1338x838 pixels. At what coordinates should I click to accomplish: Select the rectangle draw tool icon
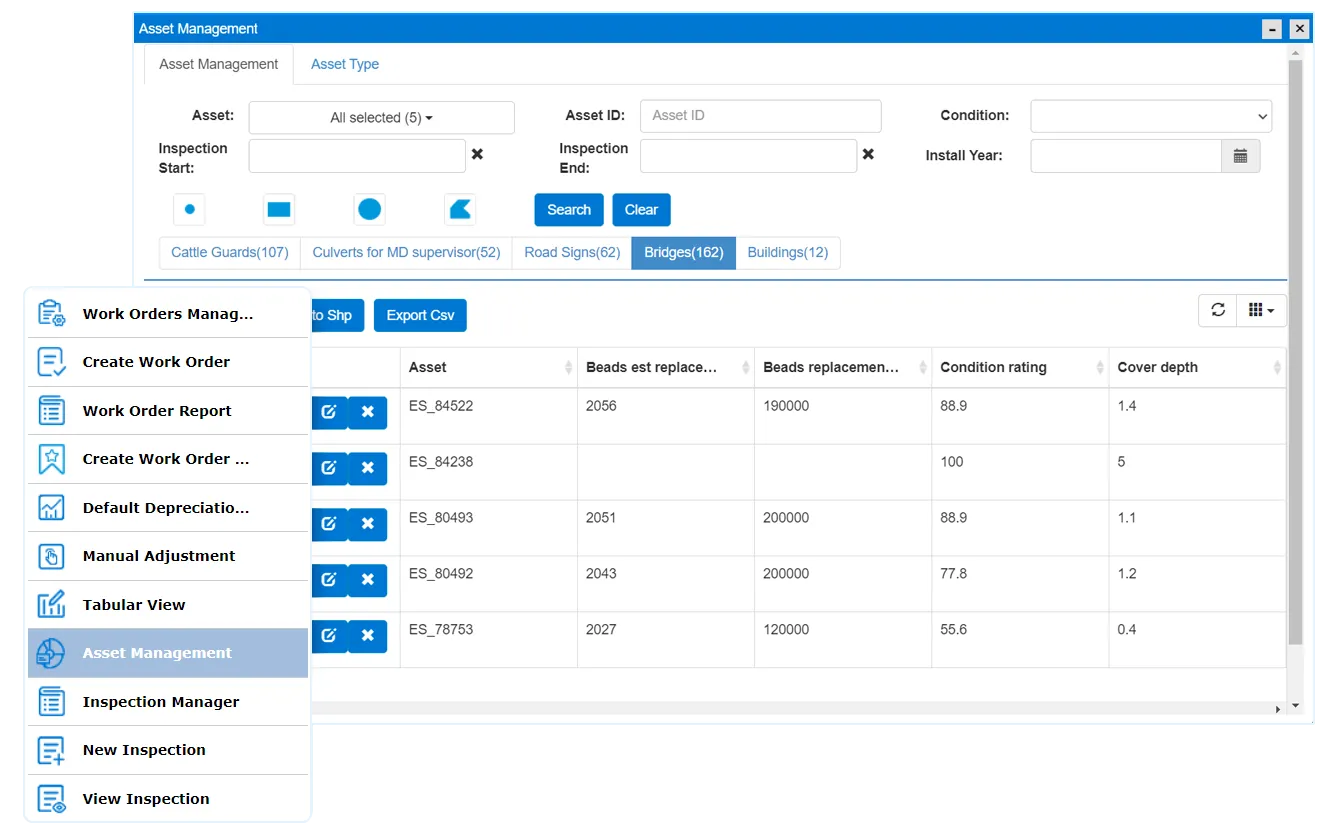279,210
